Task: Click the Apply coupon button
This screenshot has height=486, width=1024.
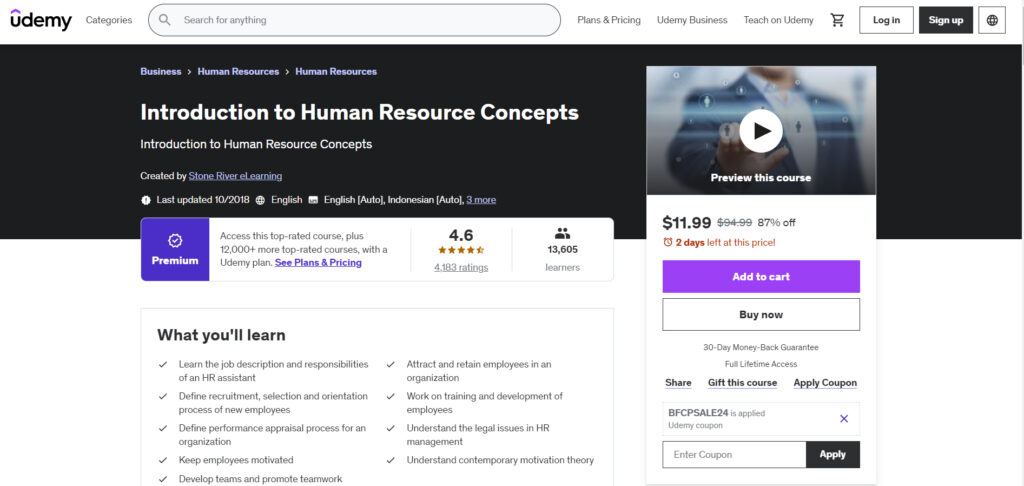Action: [x=833, y=455]
